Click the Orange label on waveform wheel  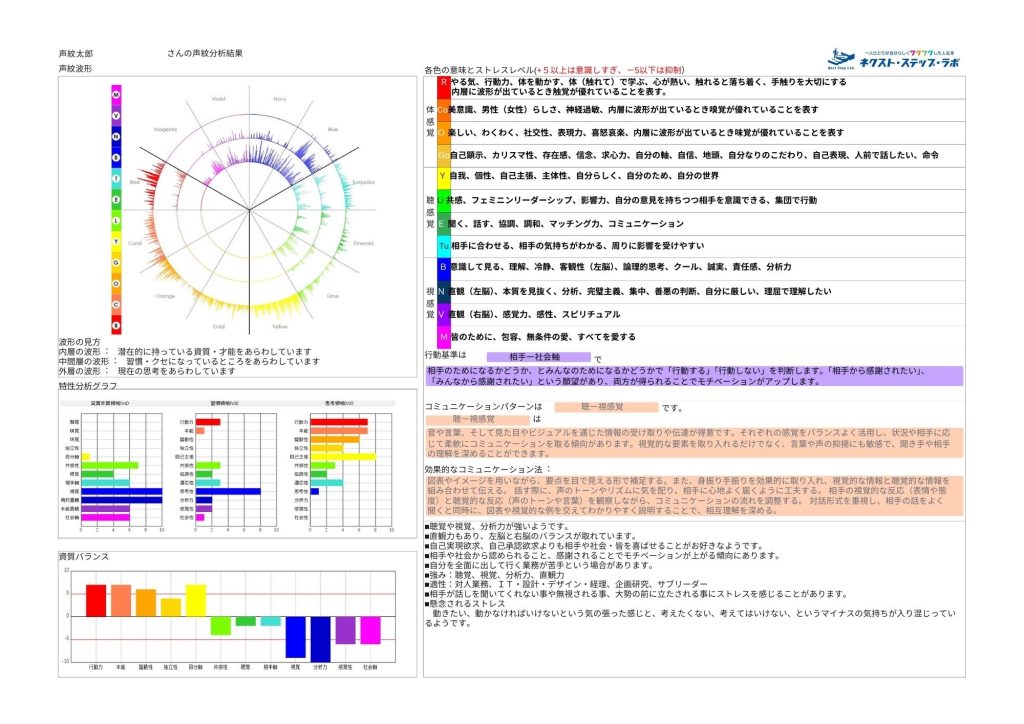[165, 296]
